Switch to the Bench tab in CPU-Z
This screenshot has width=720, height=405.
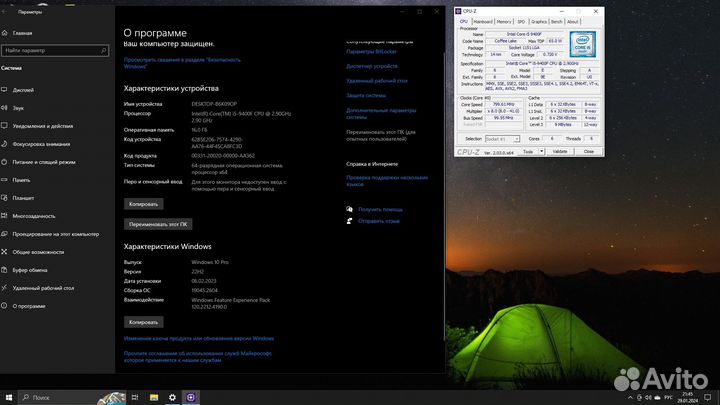[557, 22]
